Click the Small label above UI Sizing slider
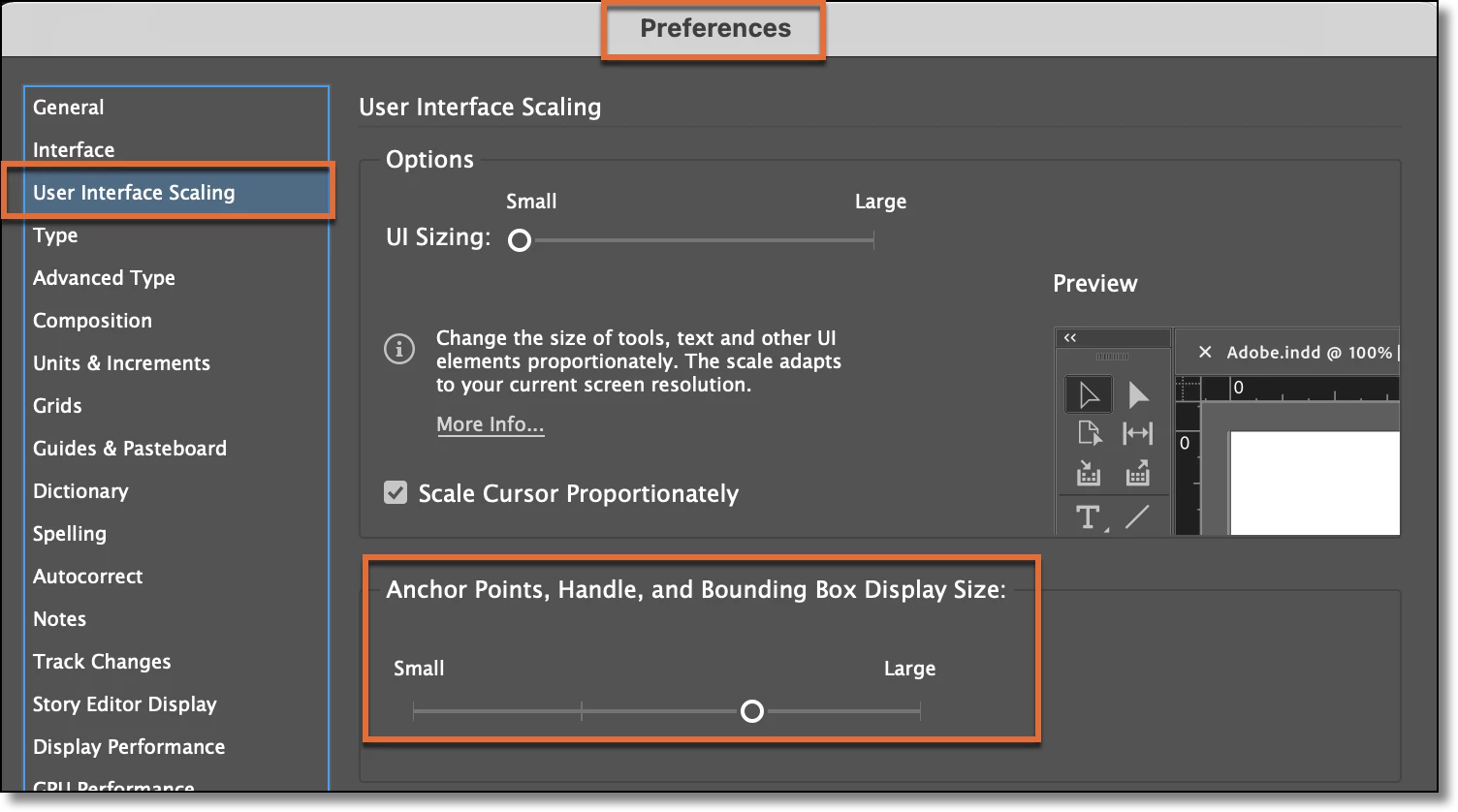The height and width of the screenshot is (812, 1458). tap(531, 202)
